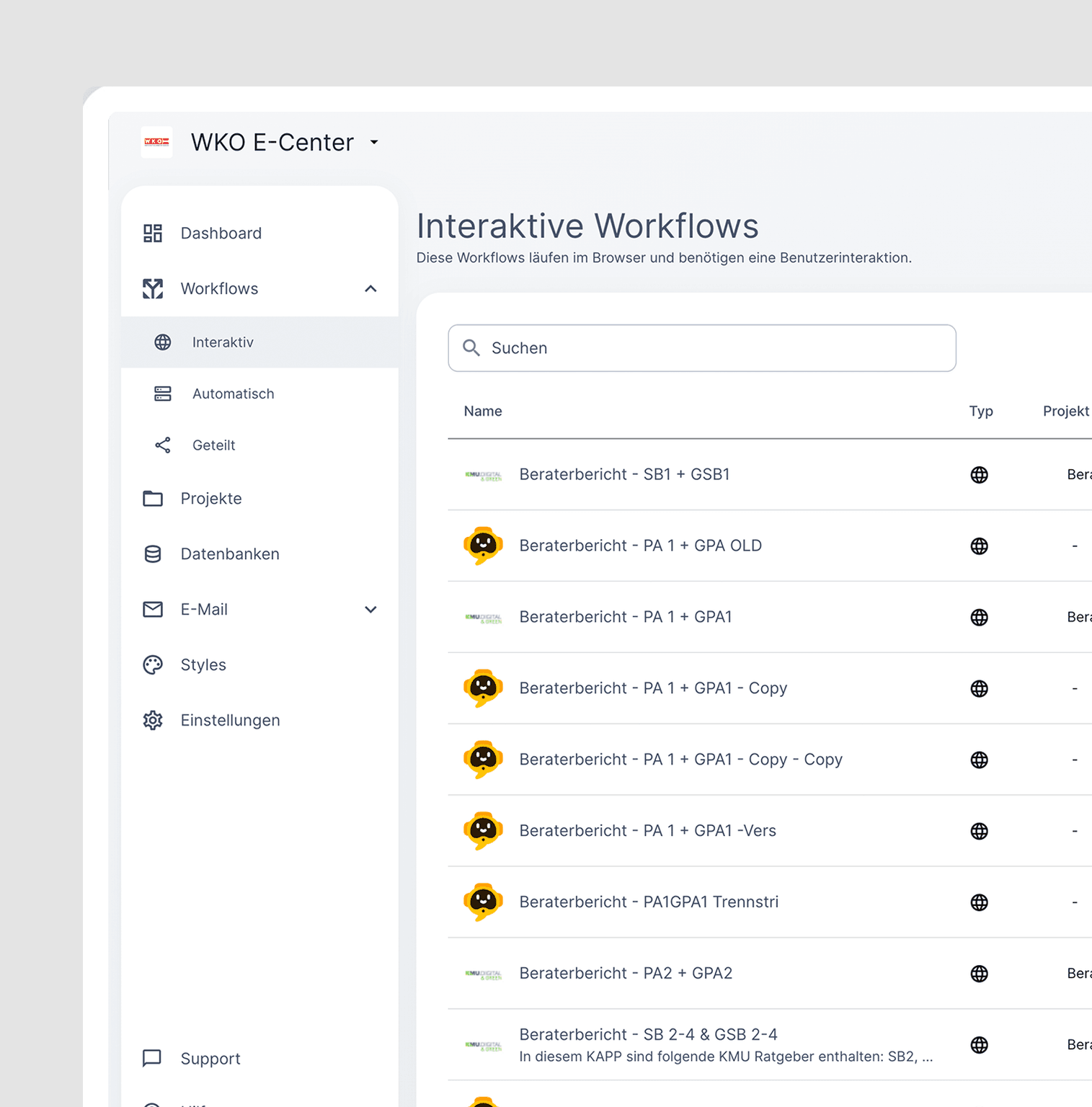Click the Projekt column header
This screenshot has width=1092, height=1107.
click(1066, 411)
